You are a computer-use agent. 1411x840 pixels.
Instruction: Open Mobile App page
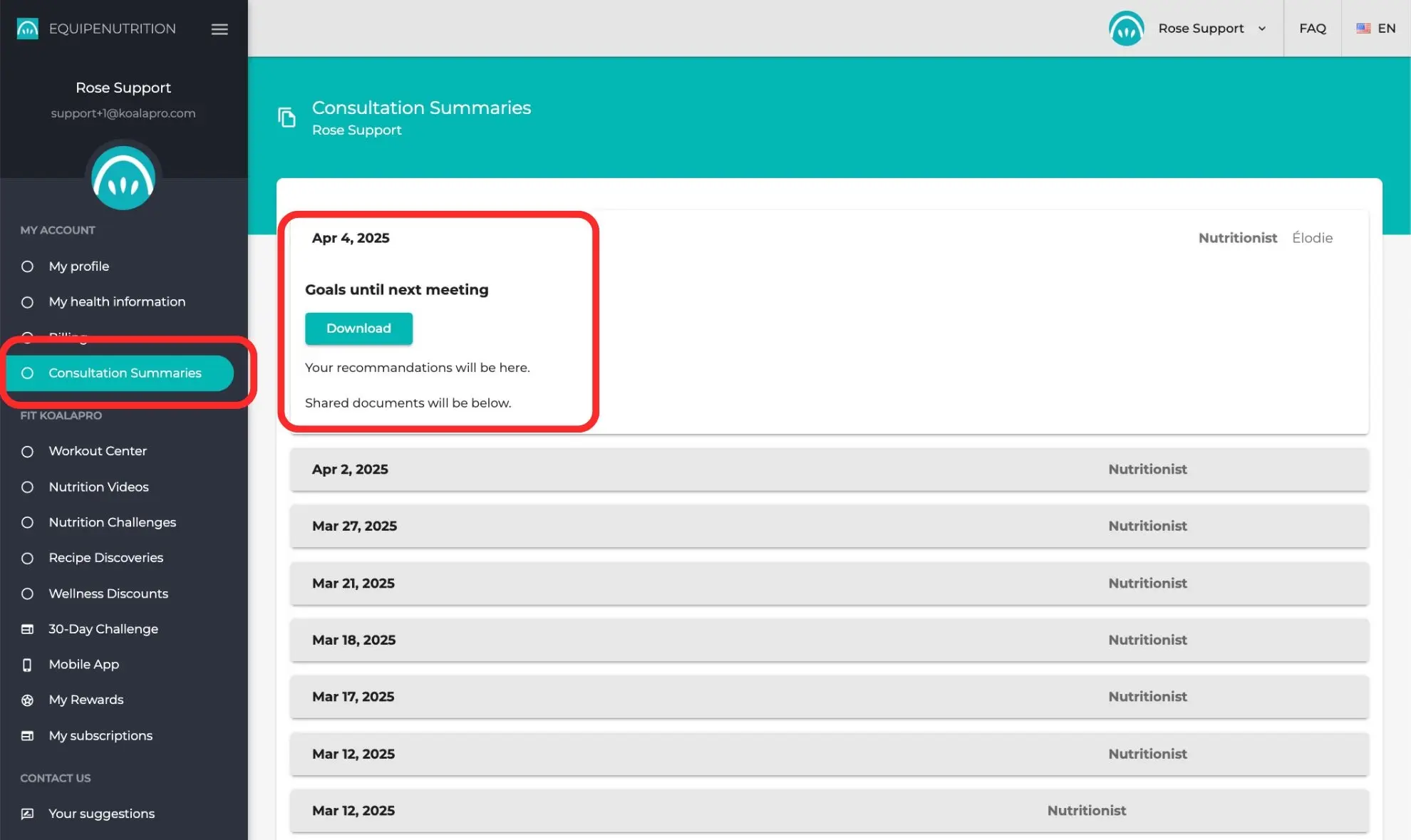click(83, 664)
